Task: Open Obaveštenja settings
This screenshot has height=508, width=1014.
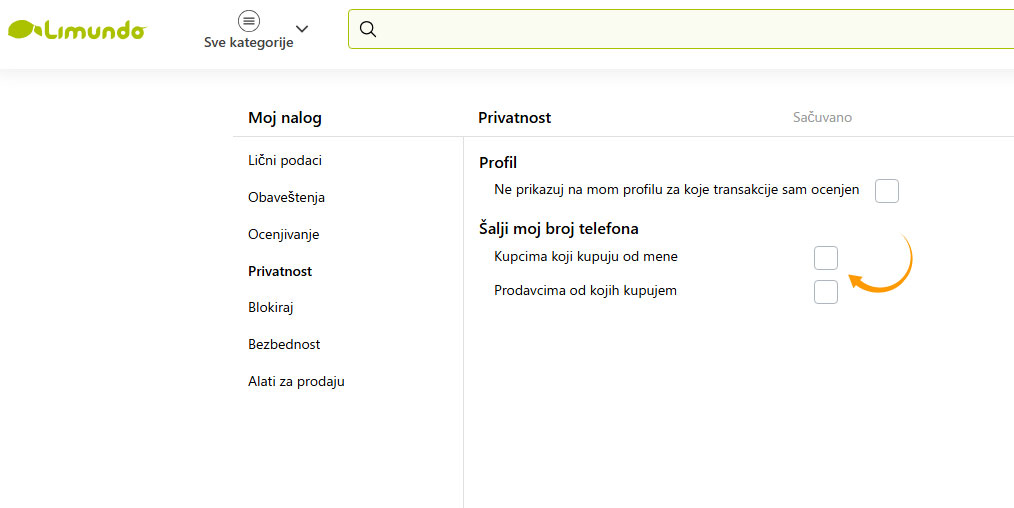Action: (286, 197)
